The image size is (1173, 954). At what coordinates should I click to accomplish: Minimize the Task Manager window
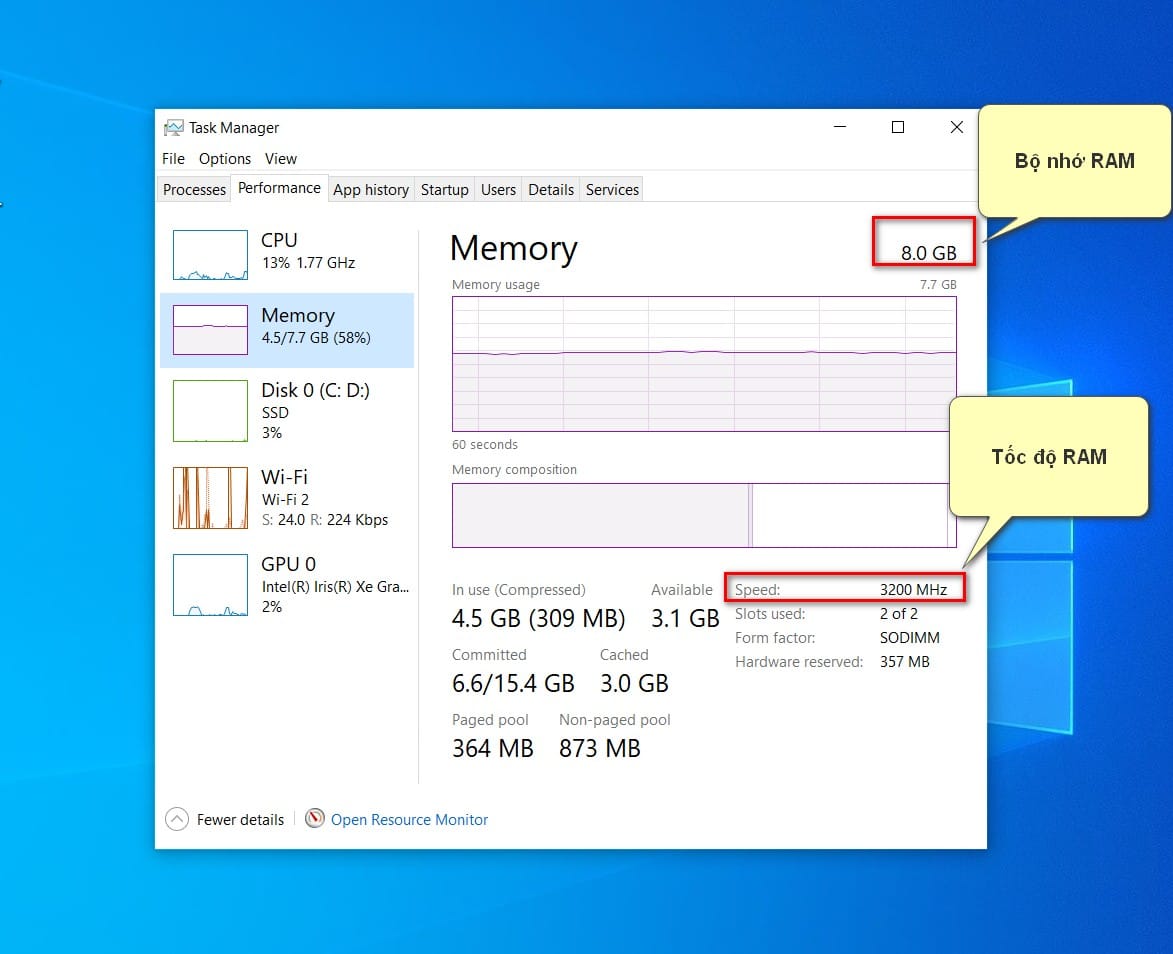[x=840, y=127]
